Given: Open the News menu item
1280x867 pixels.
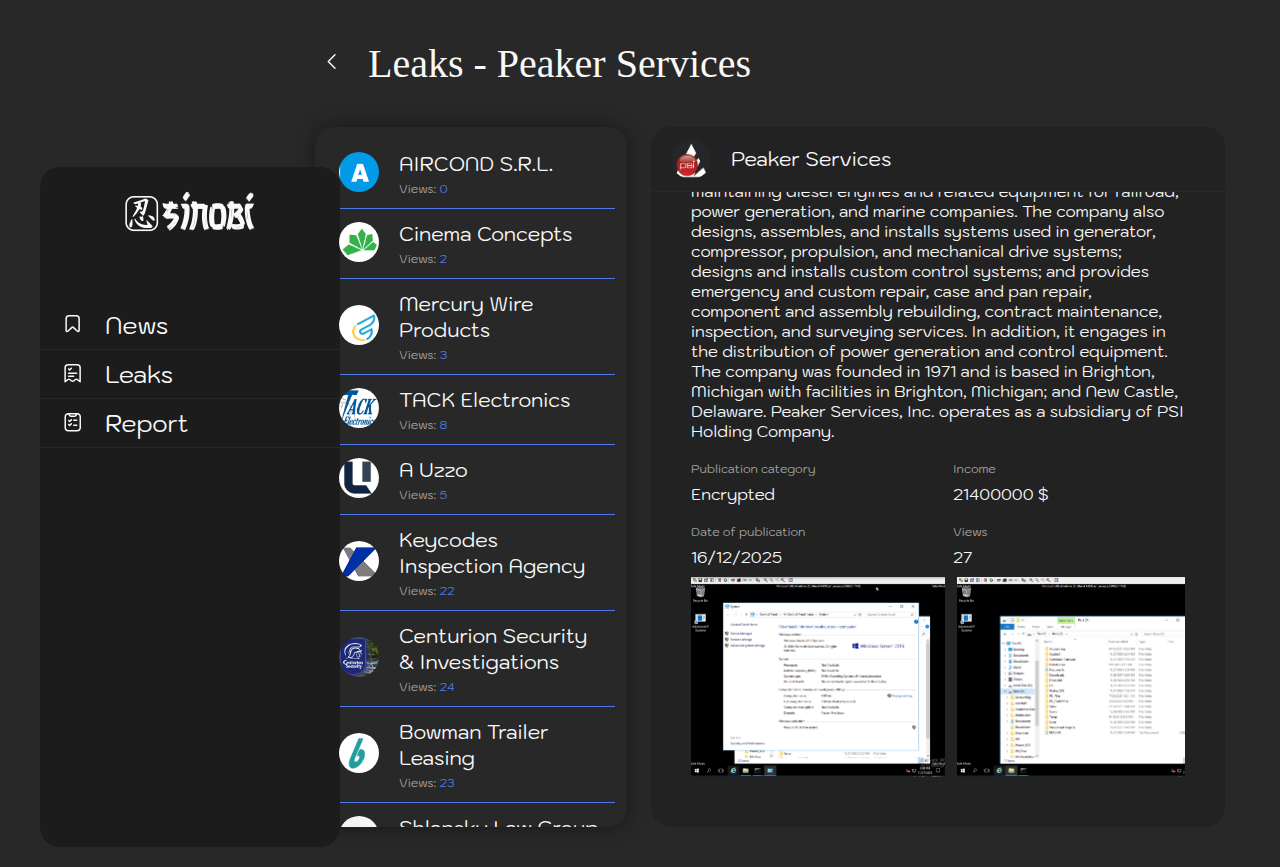Looking at the screenshot, I should click(136, 326).
